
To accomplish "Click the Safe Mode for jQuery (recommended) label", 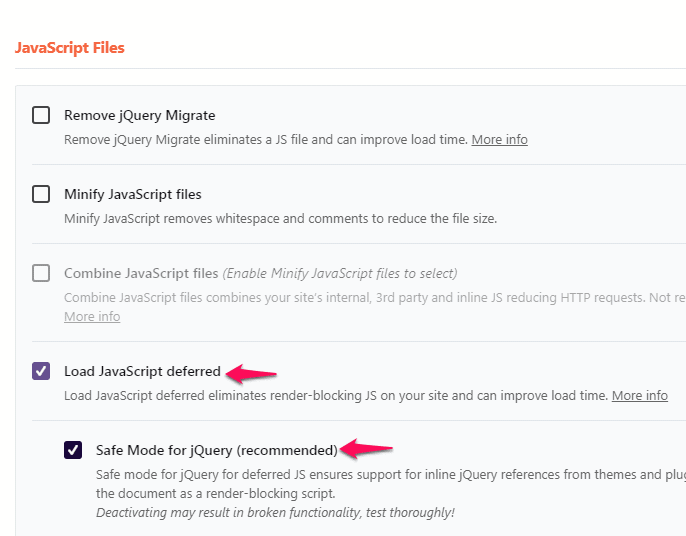I will [x=217, y=450].
